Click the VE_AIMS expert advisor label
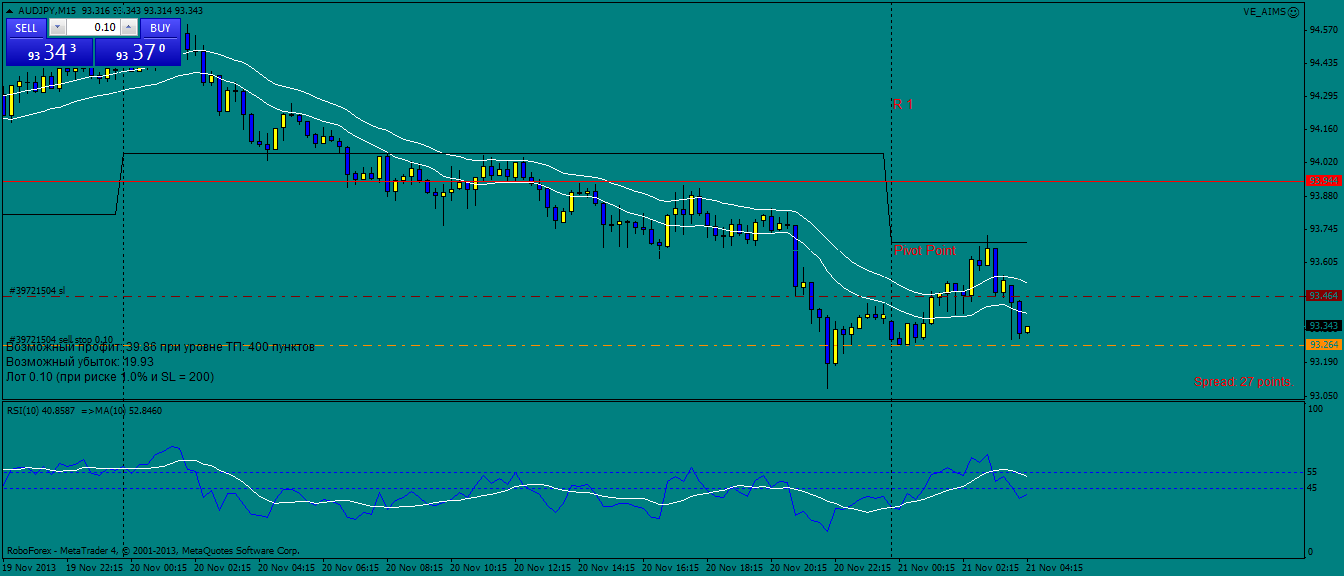The height and width of the screenshot is (576, 1344). click(x=1264, y=11)
